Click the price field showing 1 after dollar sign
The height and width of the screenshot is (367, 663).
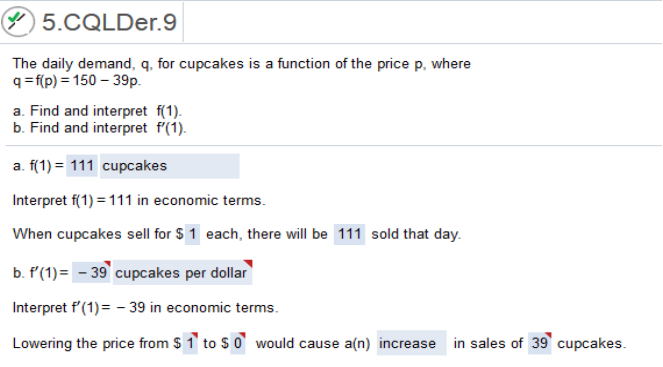coord(192,234)
